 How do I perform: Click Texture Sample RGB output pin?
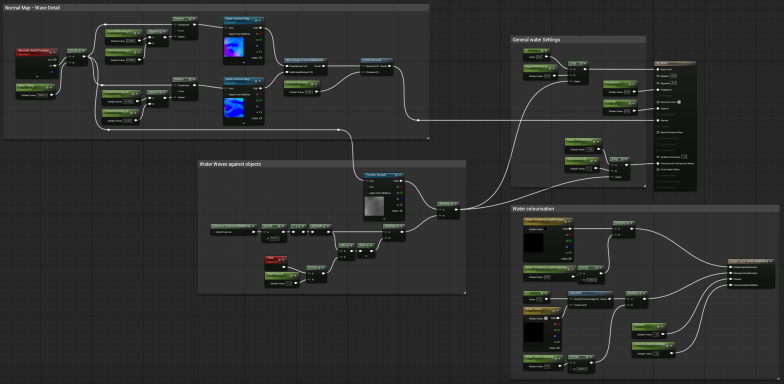[x=401, y=180]
